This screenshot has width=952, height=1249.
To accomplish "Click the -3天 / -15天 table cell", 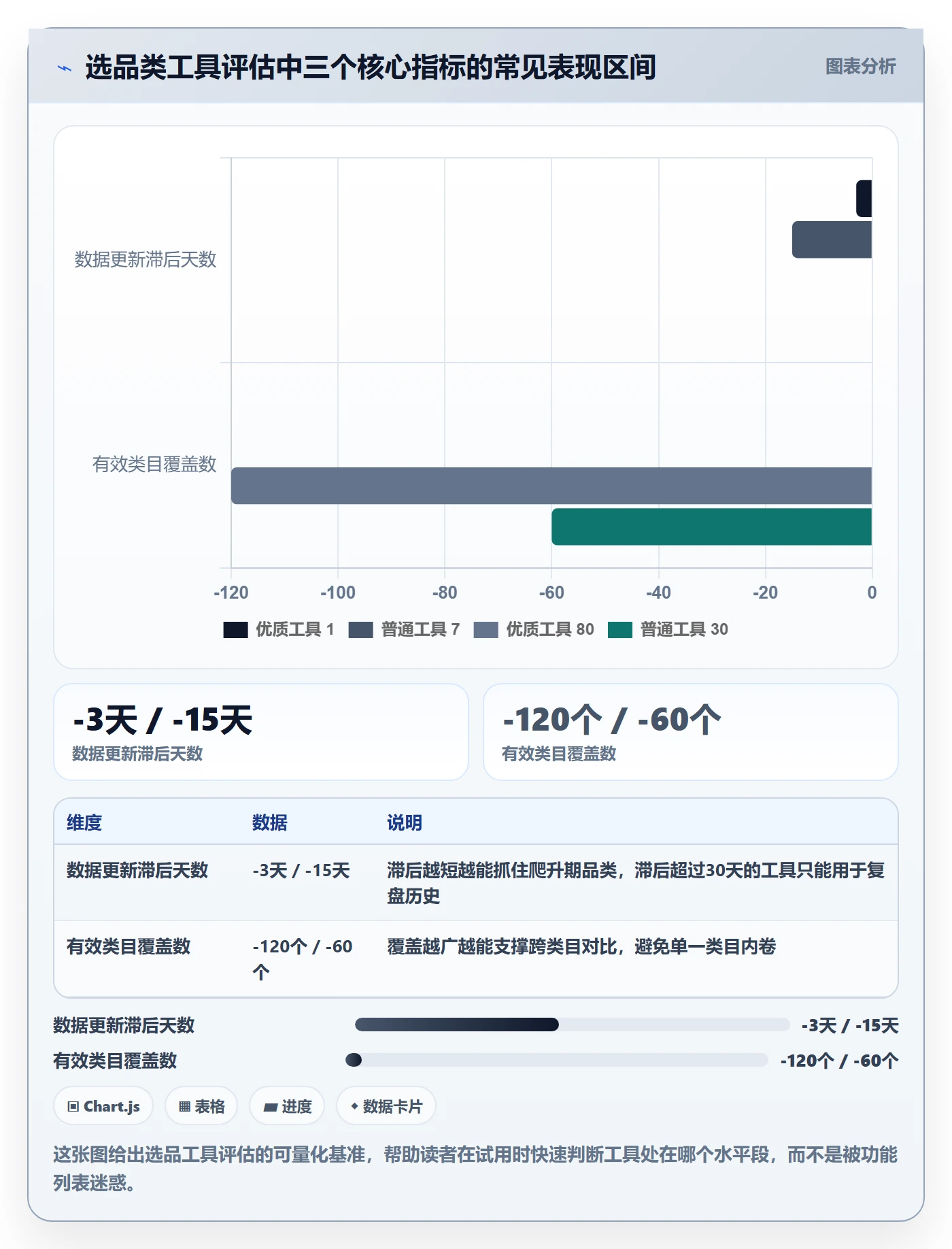I will (x=301, y=870).
